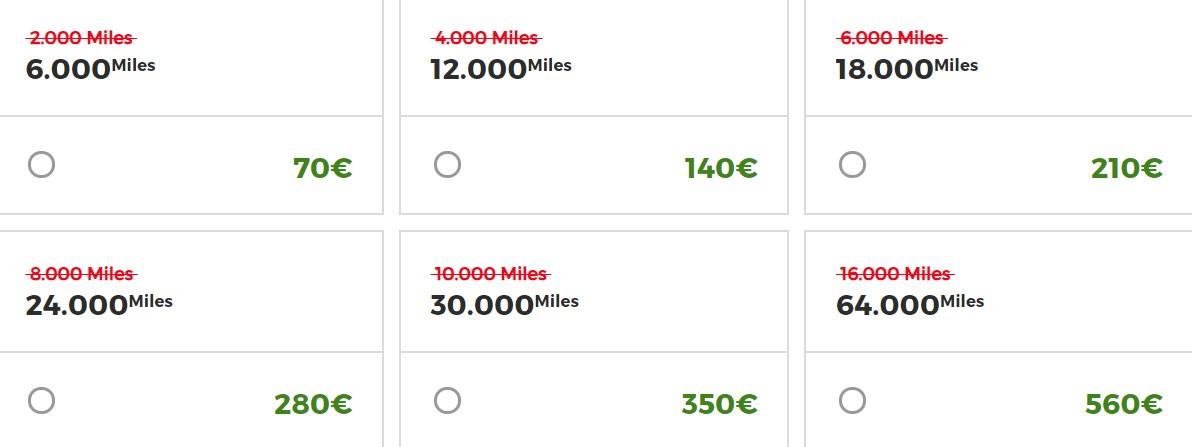Select the 30.000 Miles radio option

pyautogui.click(x=447, y=400)
